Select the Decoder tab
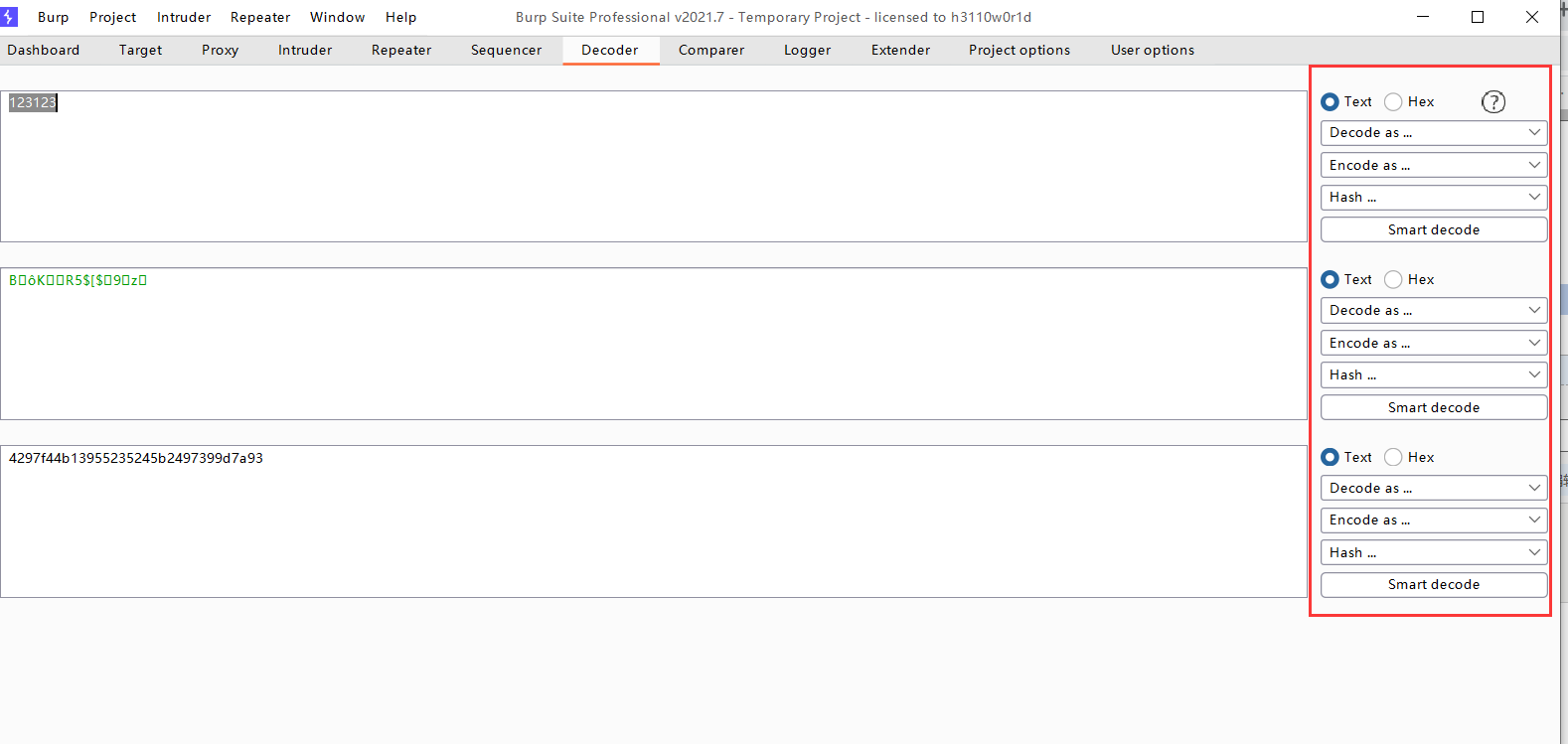 (x=610, y=50)
